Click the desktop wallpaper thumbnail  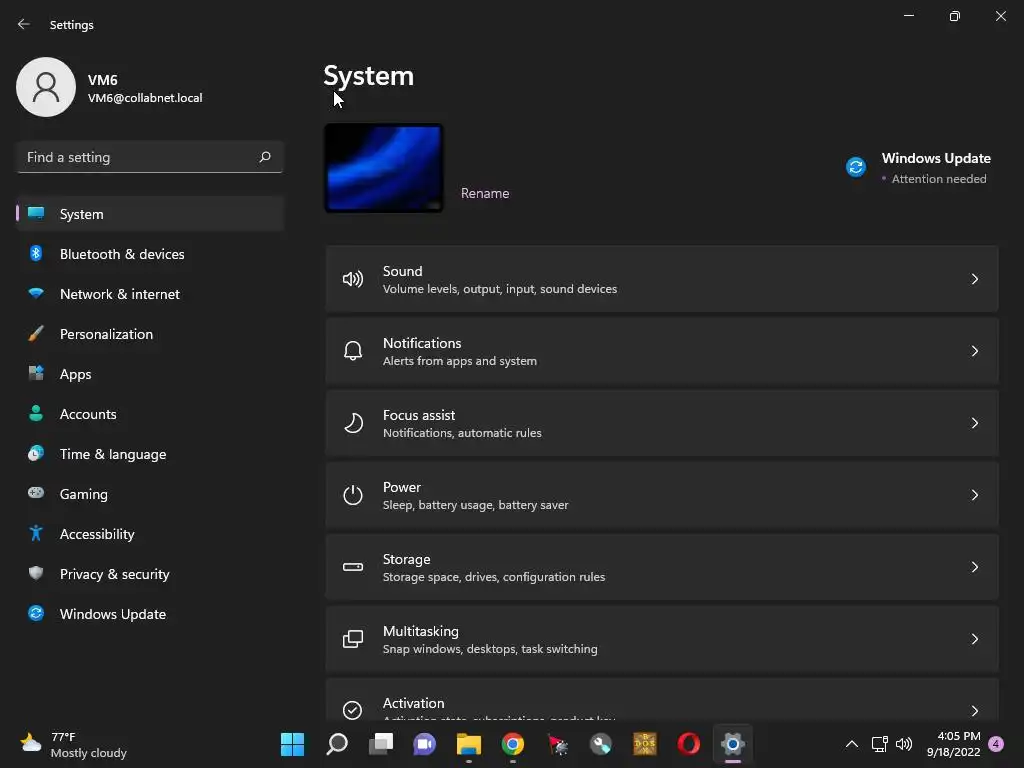click(x=384, y=168)
